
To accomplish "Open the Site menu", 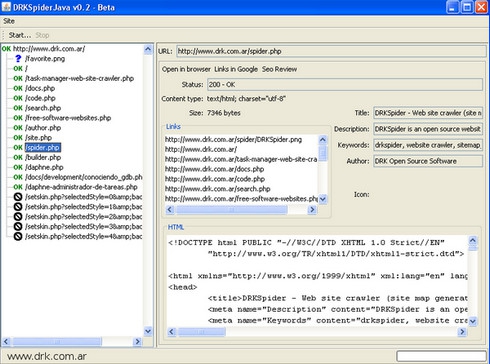I will (x=9, y=21).
